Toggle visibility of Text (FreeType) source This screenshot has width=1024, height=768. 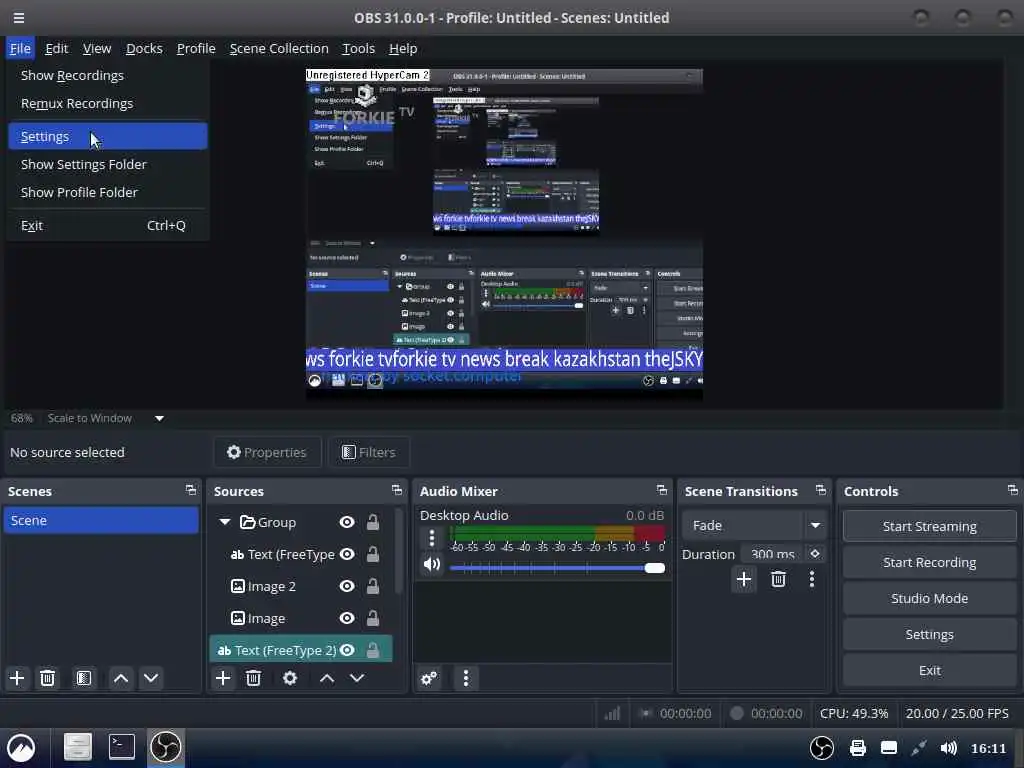coord(347,554)
